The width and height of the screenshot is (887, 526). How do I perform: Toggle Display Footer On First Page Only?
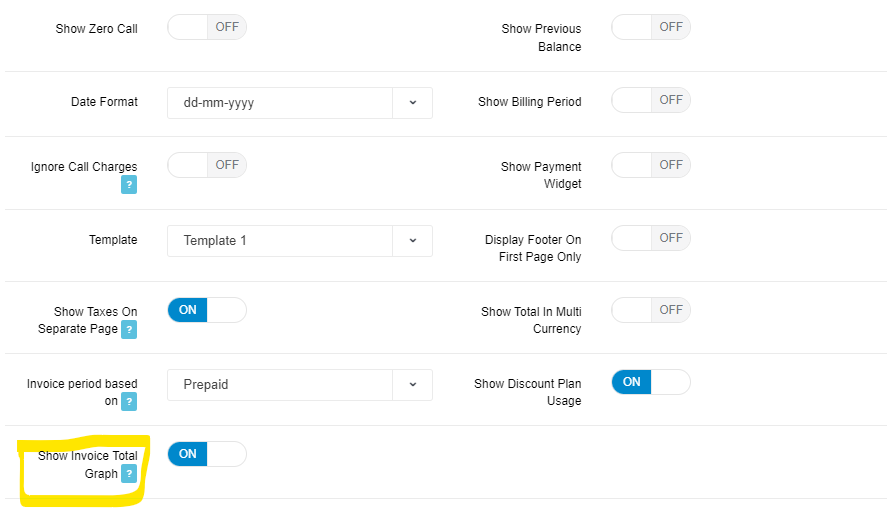point(650,238)
